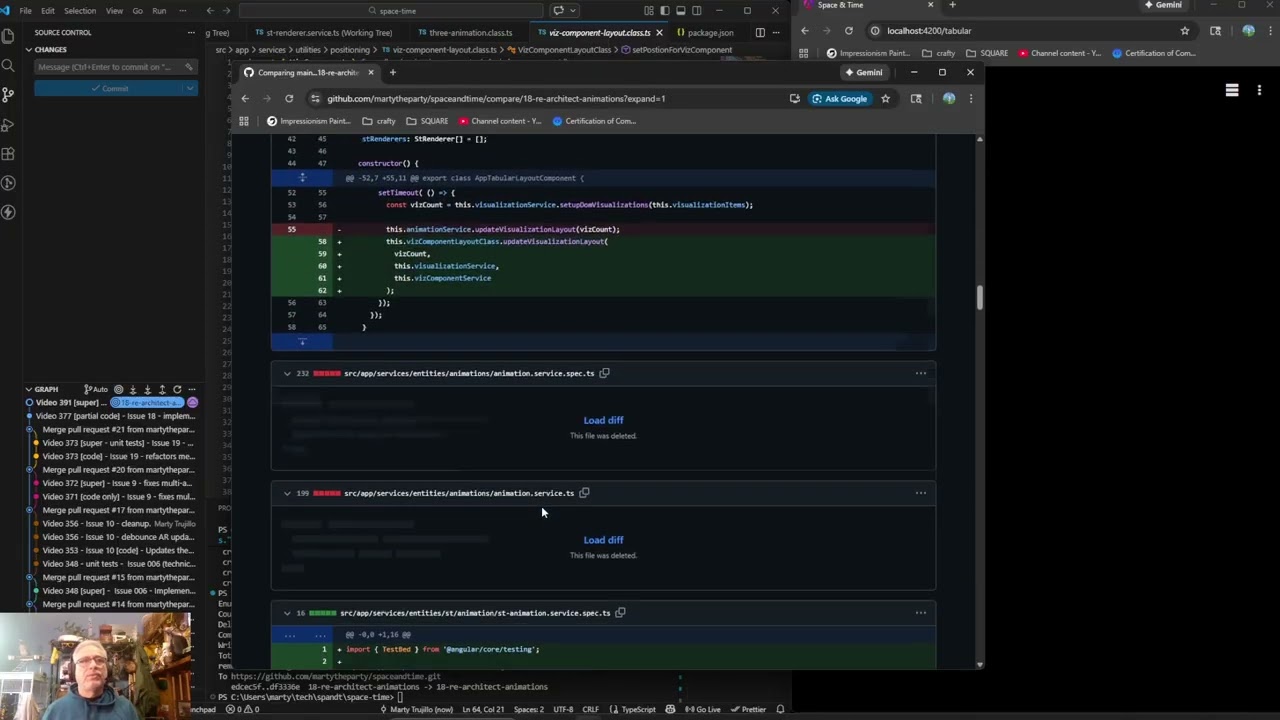Image resolution: width=1280 pixels, height=720 pixels.
Task: Open VS Code Explorer view icon
Action: pos(8,37)
